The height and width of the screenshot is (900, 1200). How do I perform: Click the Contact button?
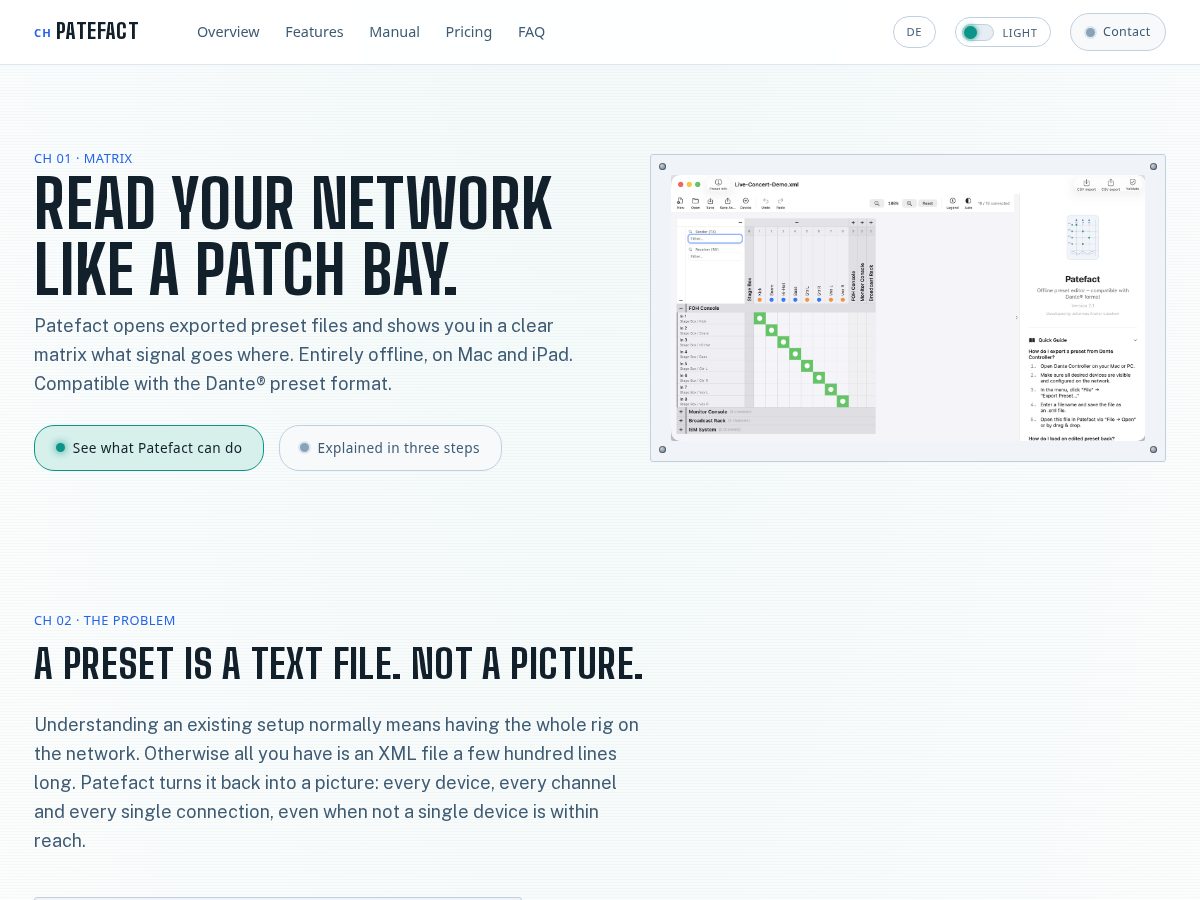pyautogui.click(x=1118, y=32)
